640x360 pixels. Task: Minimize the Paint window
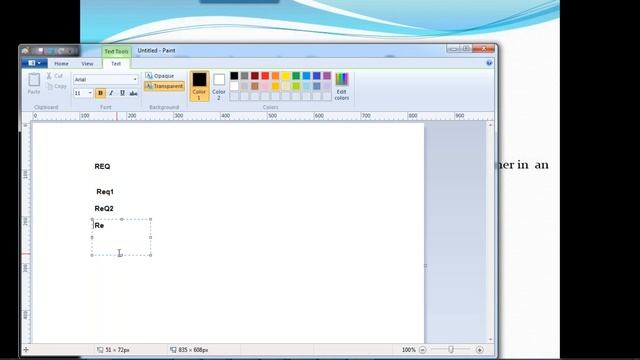coord(453,49)
